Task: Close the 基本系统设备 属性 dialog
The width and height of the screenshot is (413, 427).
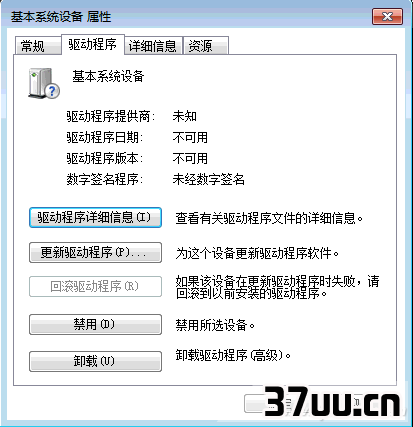Action: 387,17
